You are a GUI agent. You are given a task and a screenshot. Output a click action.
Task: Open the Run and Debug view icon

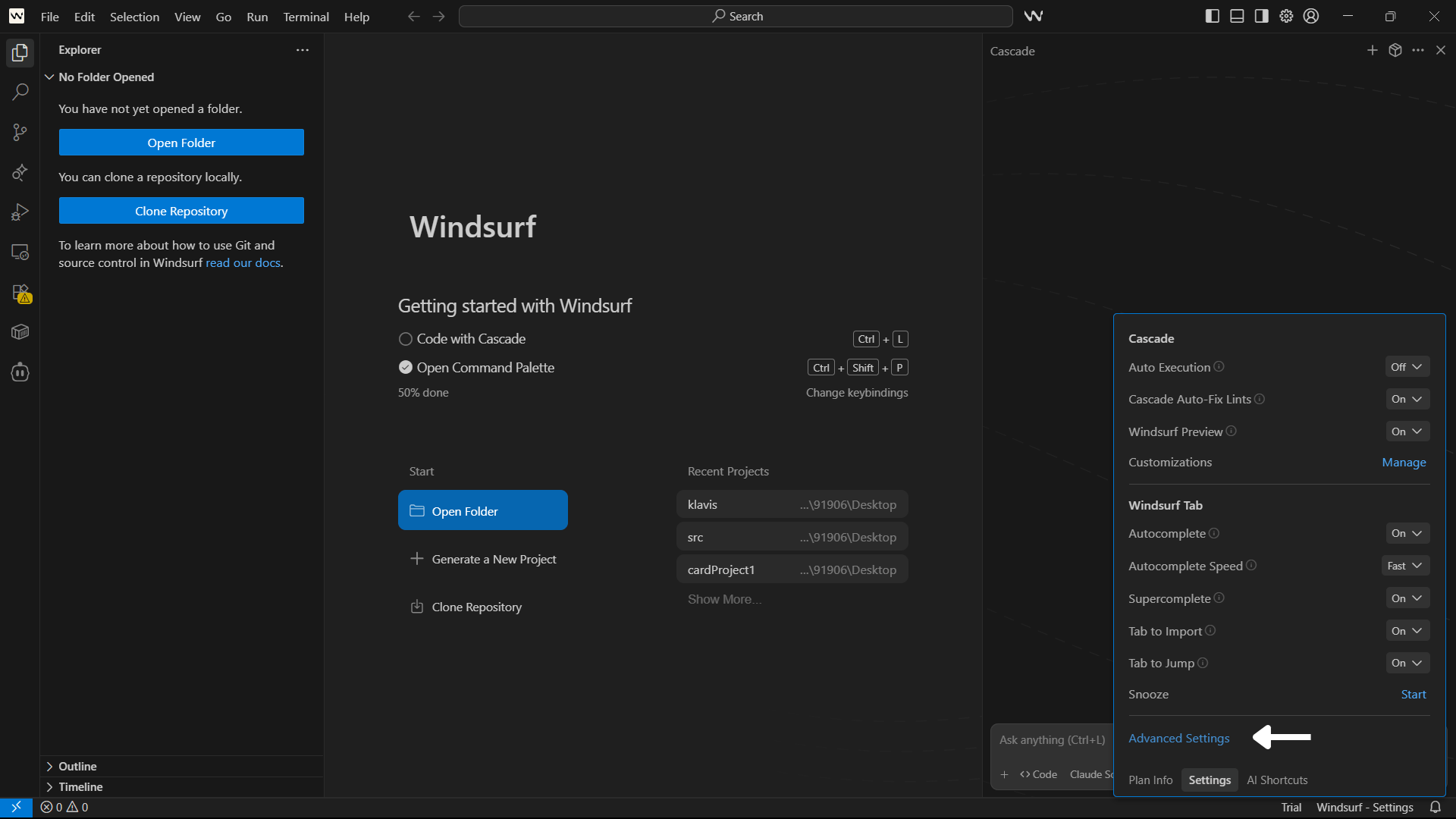pyautogui.click(x=20, y=212)
